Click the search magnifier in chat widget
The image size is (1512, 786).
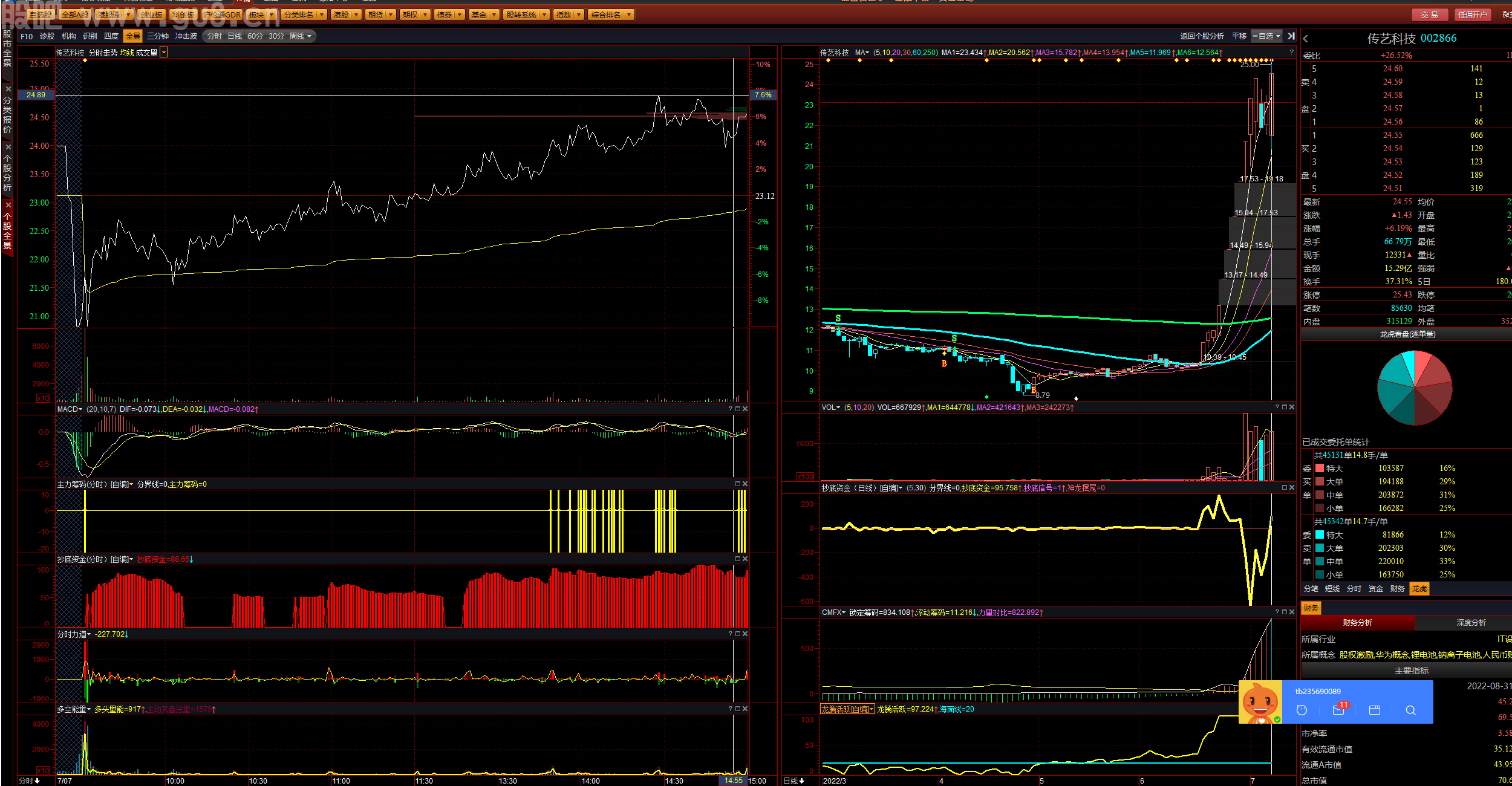pos(1411,710)
